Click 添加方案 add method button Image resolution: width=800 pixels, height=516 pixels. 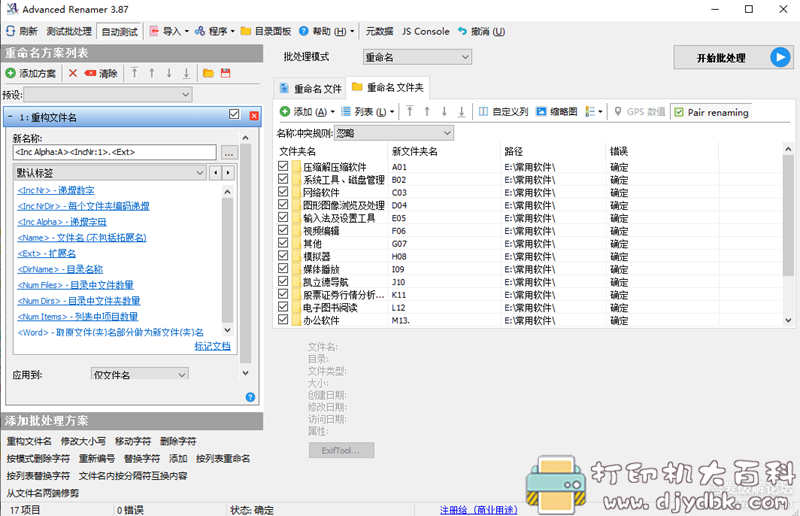(x=31, y=73)
